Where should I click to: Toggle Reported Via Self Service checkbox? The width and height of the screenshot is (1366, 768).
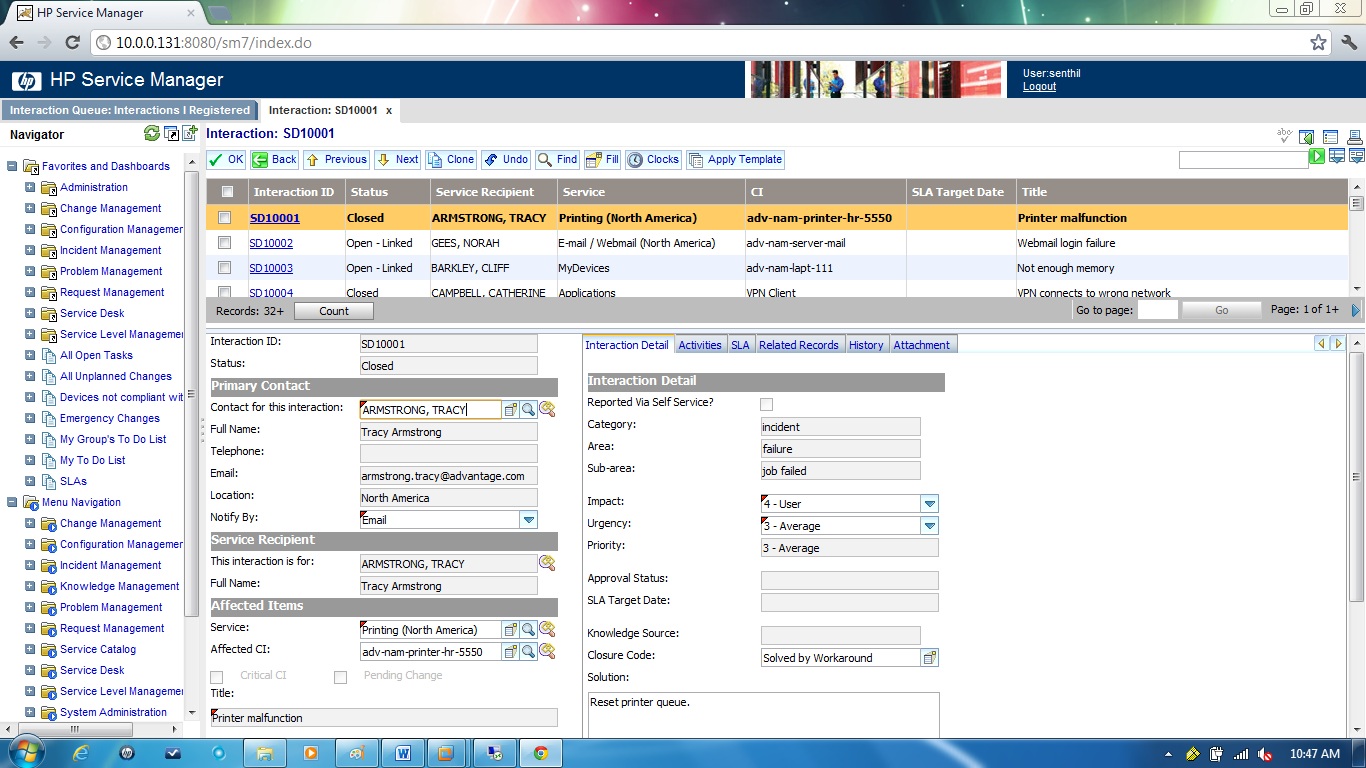point(766,404)
